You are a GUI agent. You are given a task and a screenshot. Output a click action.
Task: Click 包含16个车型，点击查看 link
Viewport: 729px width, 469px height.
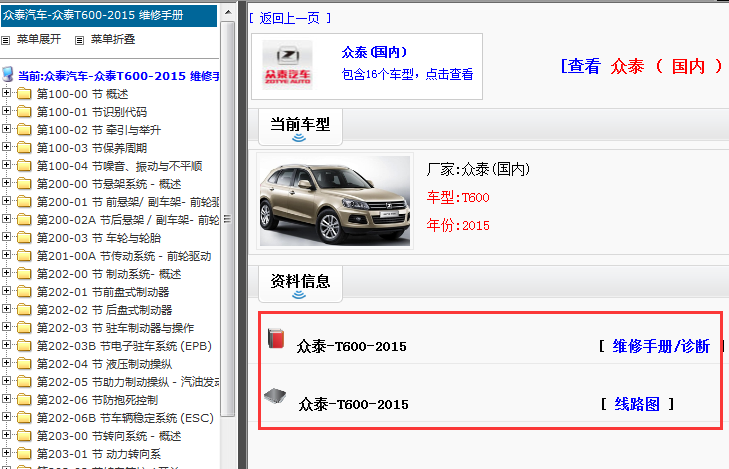pos(407,74)
